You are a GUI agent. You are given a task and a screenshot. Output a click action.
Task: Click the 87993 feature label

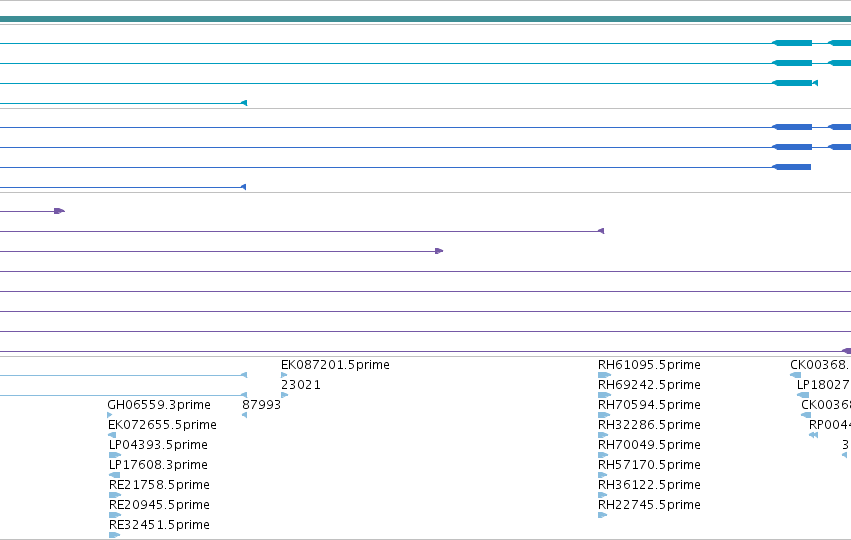click(261, 405)
